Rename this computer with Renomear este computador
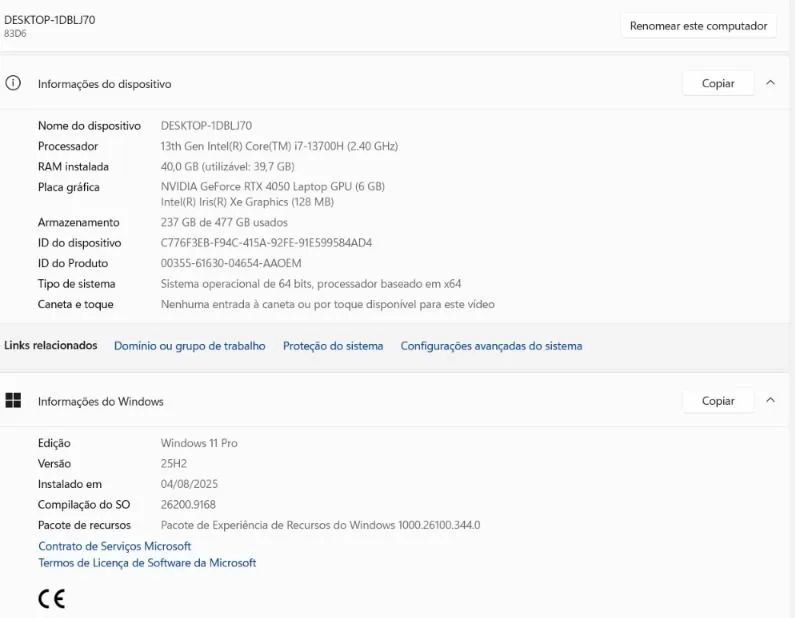 698,26
